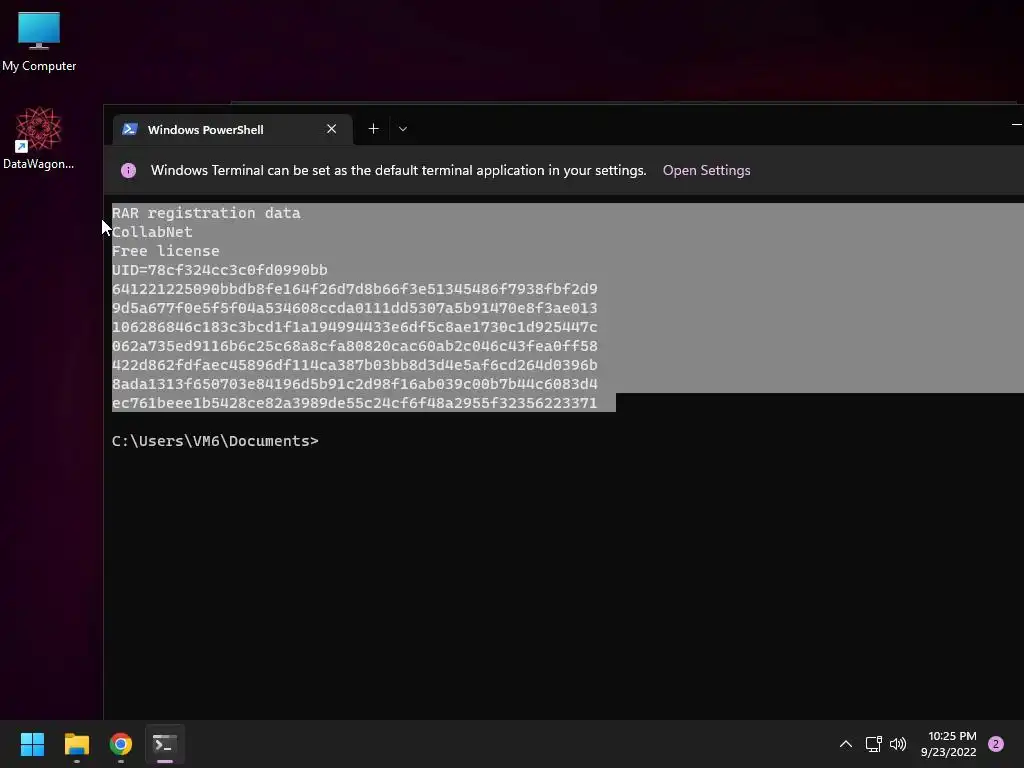Click the UID=78cf324cc3c0fd0990bb line
Viewport: 1024px width, 768px height.
(x=219, y=270)
